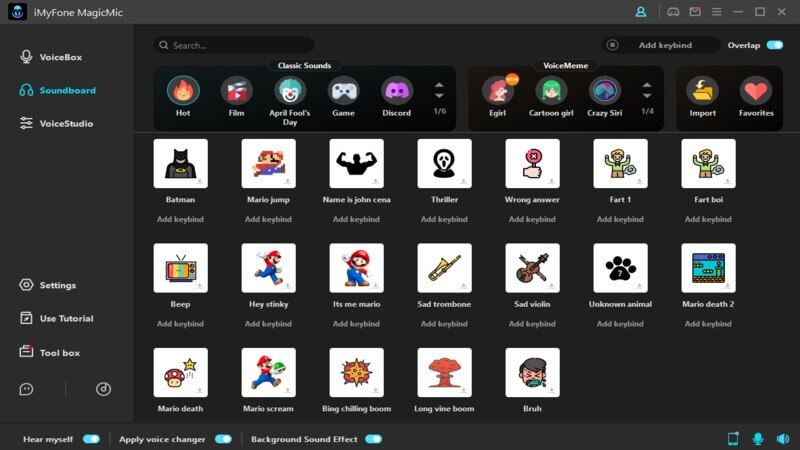Go to previous VoiceMeme page arrow

[647, 85]
